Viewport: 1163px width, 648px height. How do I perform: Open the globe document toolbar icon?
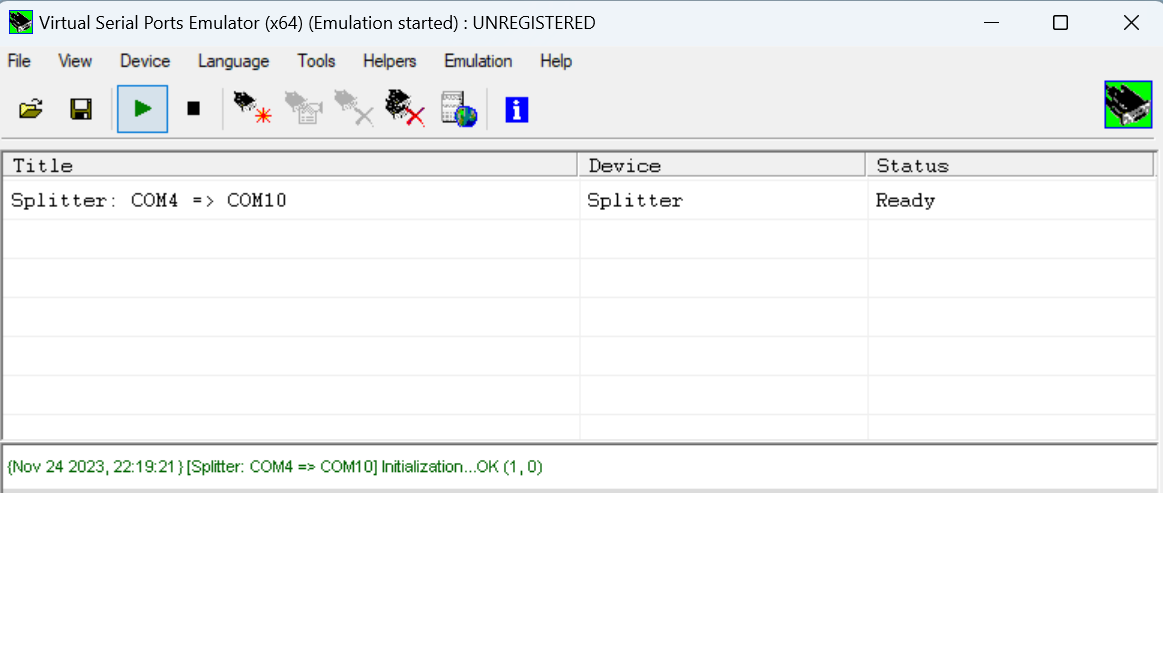click(458, 109)
